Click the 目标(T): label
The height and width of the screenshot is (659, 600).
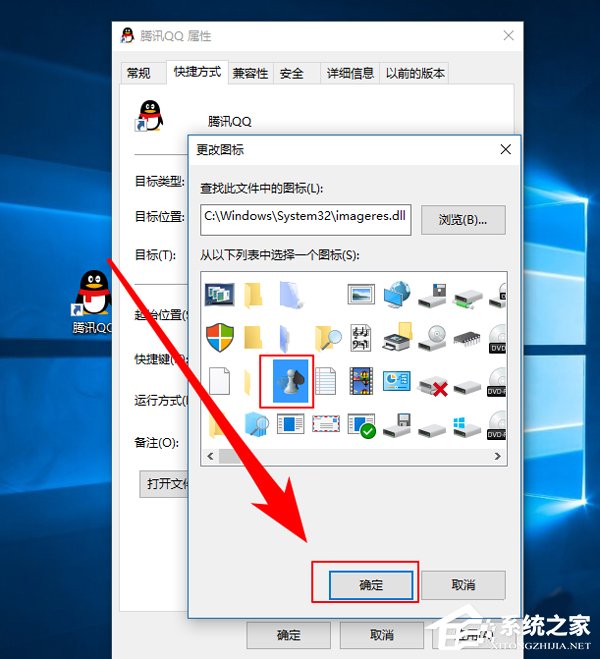(155, 255)
